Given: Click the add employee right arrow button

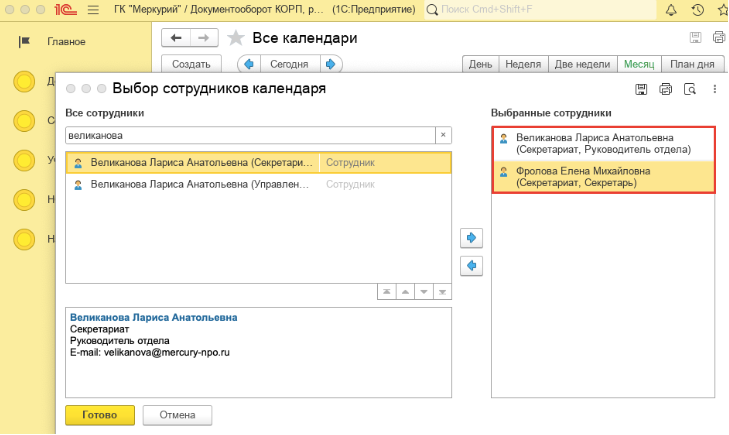Looking at the screenshot, I should 469,238.
